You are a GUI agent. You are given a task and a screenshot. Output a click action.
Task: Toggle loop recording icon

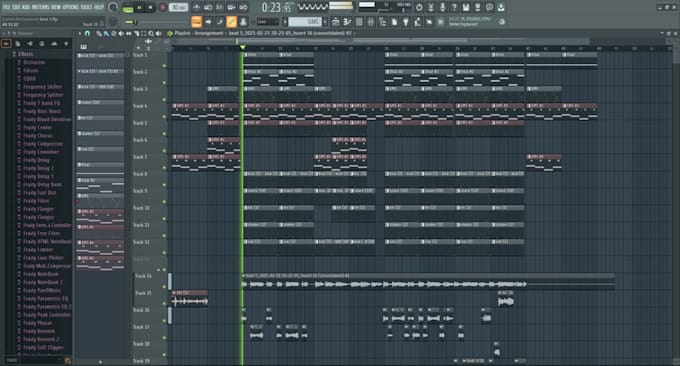coord(243,8)
